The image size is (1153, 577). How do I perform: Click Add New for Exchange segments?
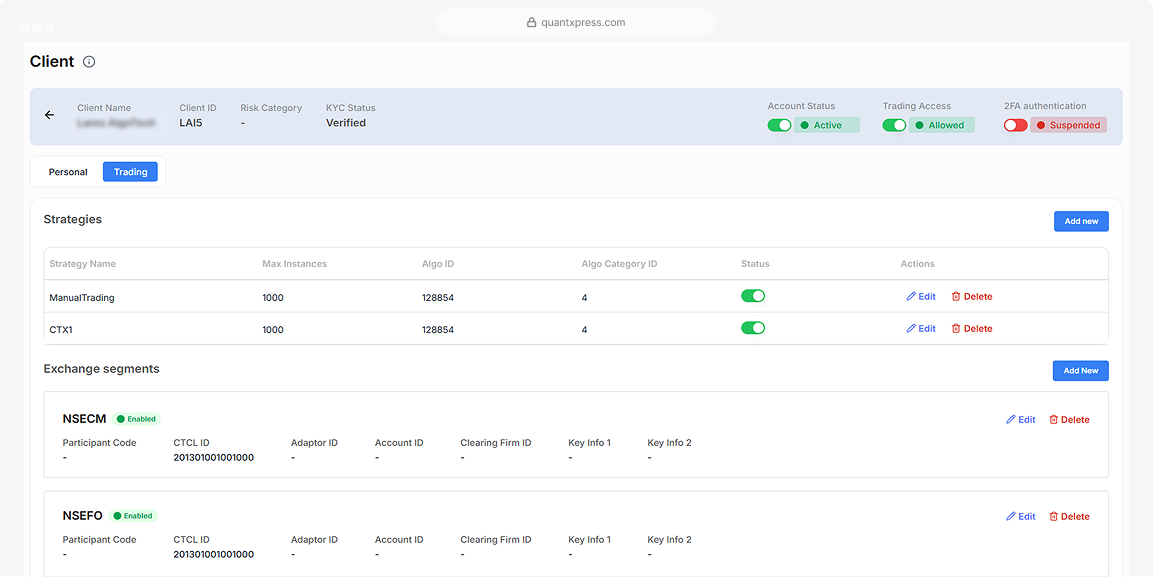[1081, 371]
